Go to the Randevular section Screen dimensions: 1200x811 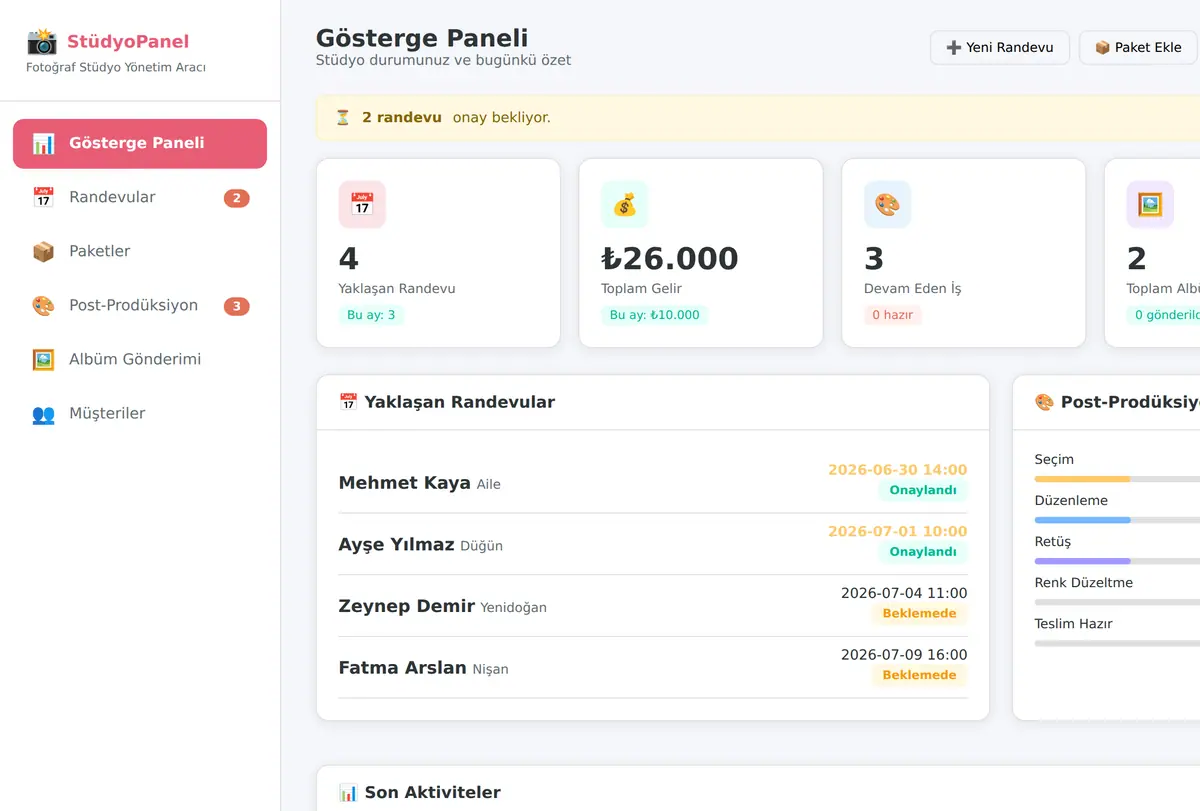pyautogui.click(x=140, y=197)
